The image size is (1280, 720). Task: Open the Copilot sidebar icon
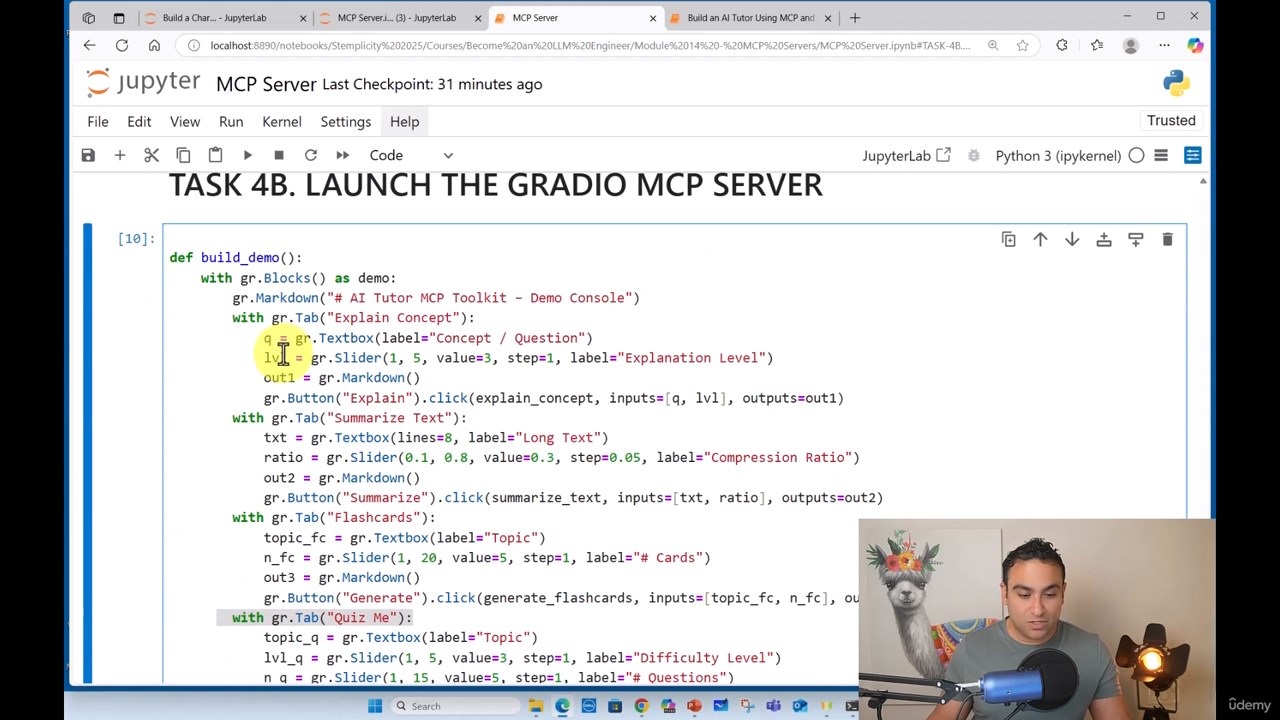click(1195, 45)
